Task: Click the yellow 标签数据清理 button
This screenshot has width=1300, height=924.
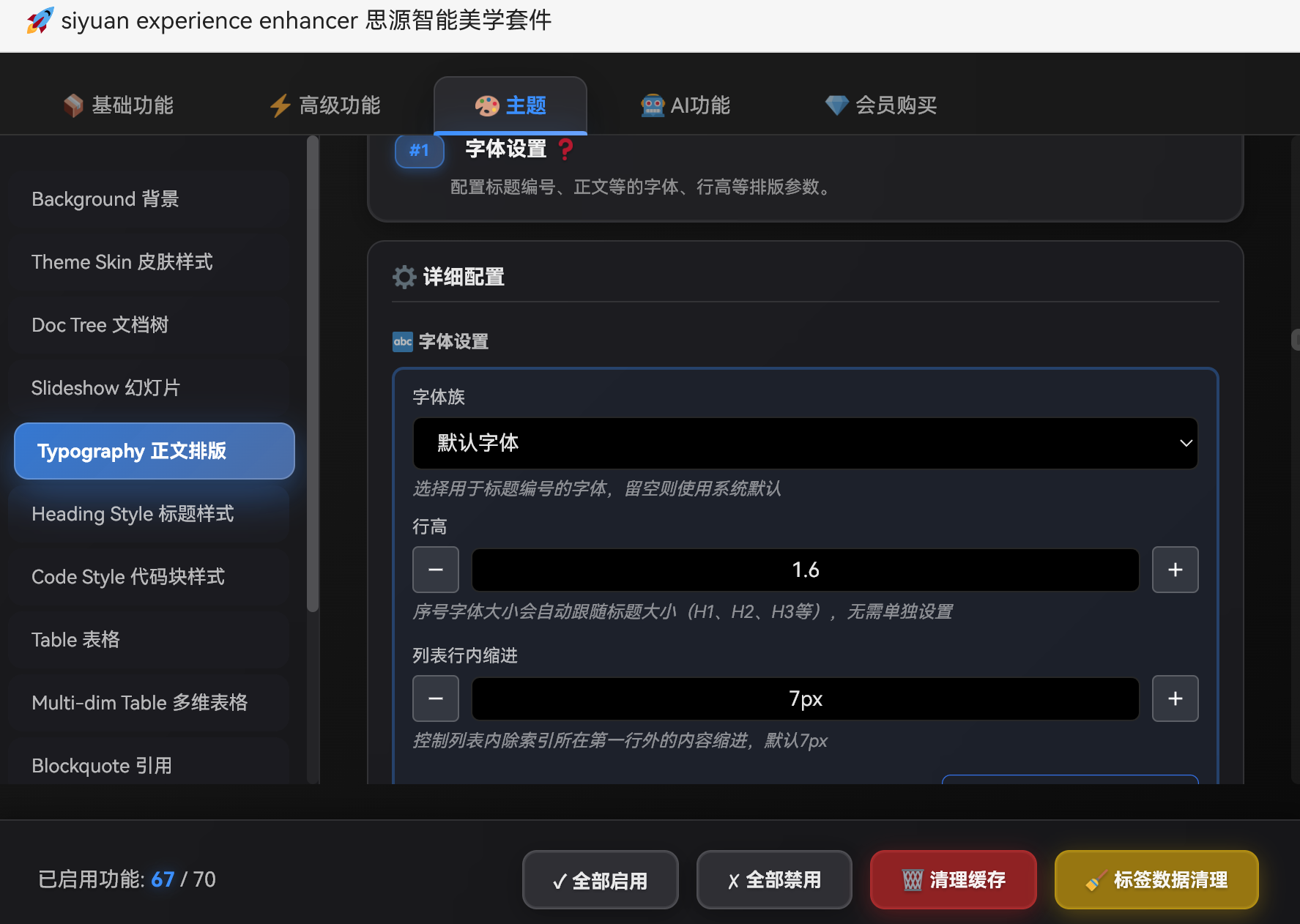Action: tap(1156, 880)
